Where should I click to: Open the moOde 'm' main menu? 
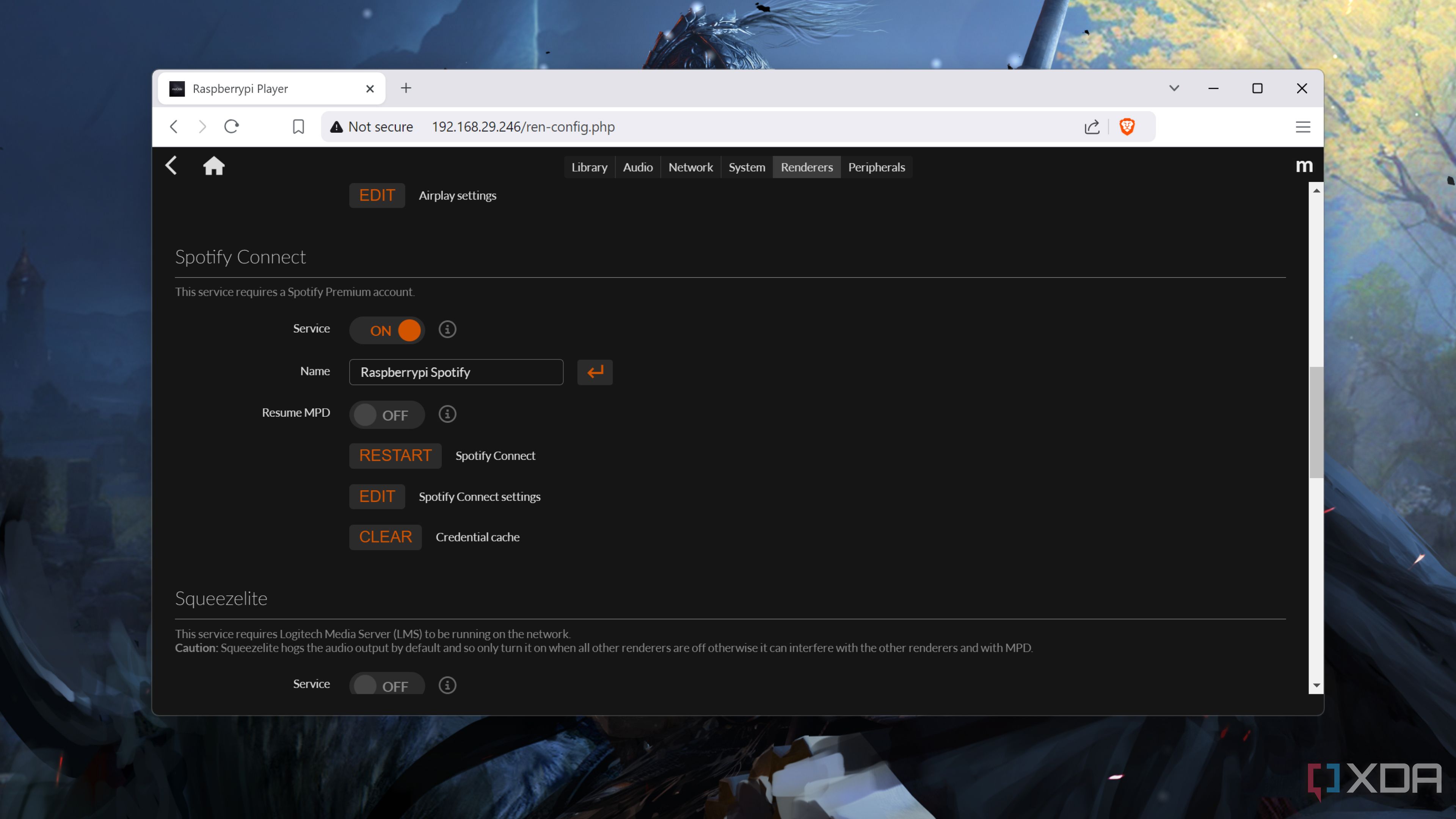[1304, 166]
